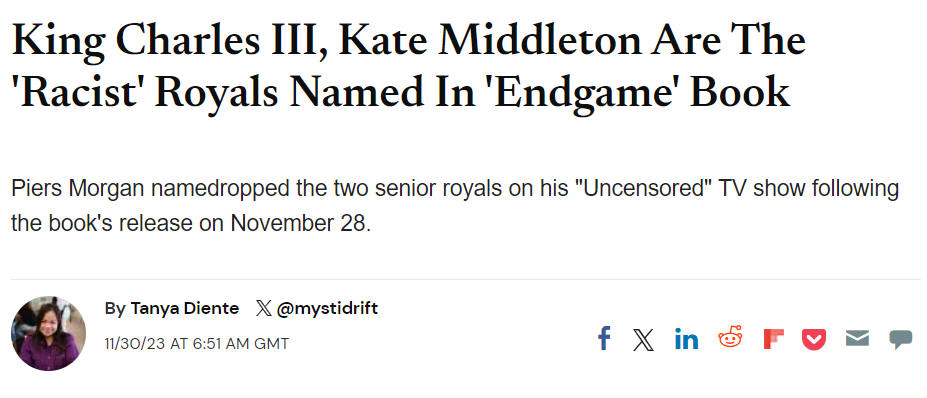Visit the @mystidrift X profile
927x398 pixels.
pyautogui.click(x=327, y=308)
